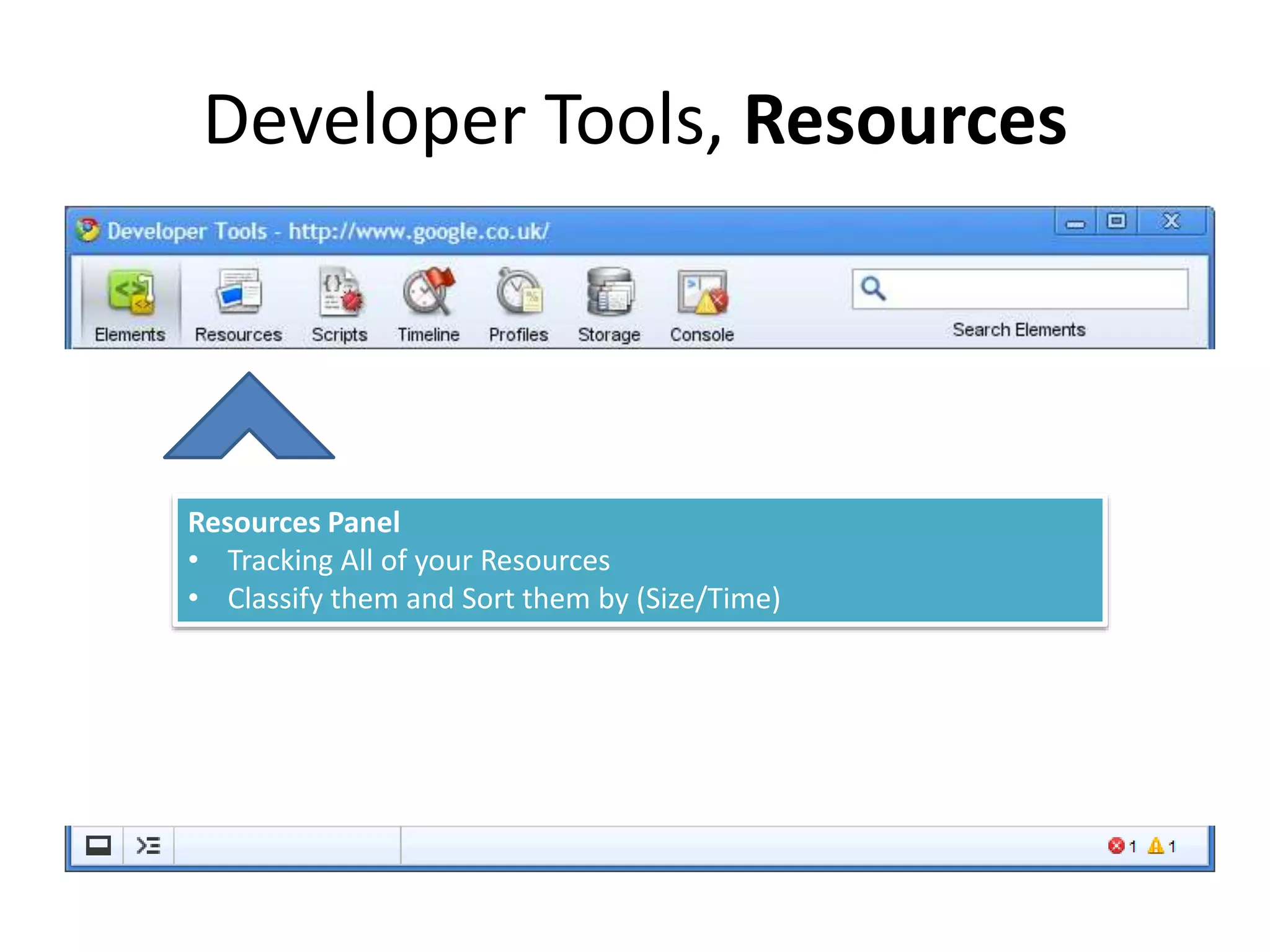Toggle dock to main window button
Screen dimensions: 1270x952
[x=98, y=845]
